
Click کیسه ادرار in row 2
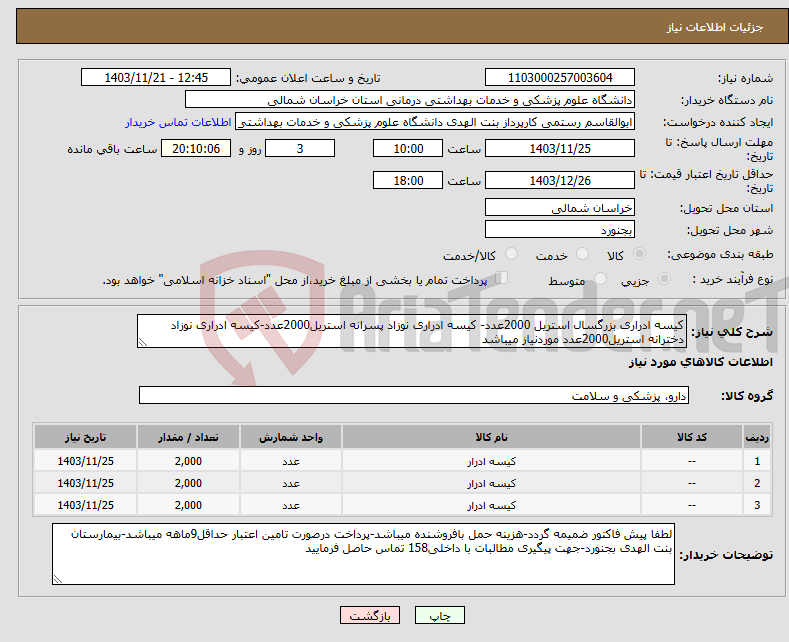pos(491,484)
